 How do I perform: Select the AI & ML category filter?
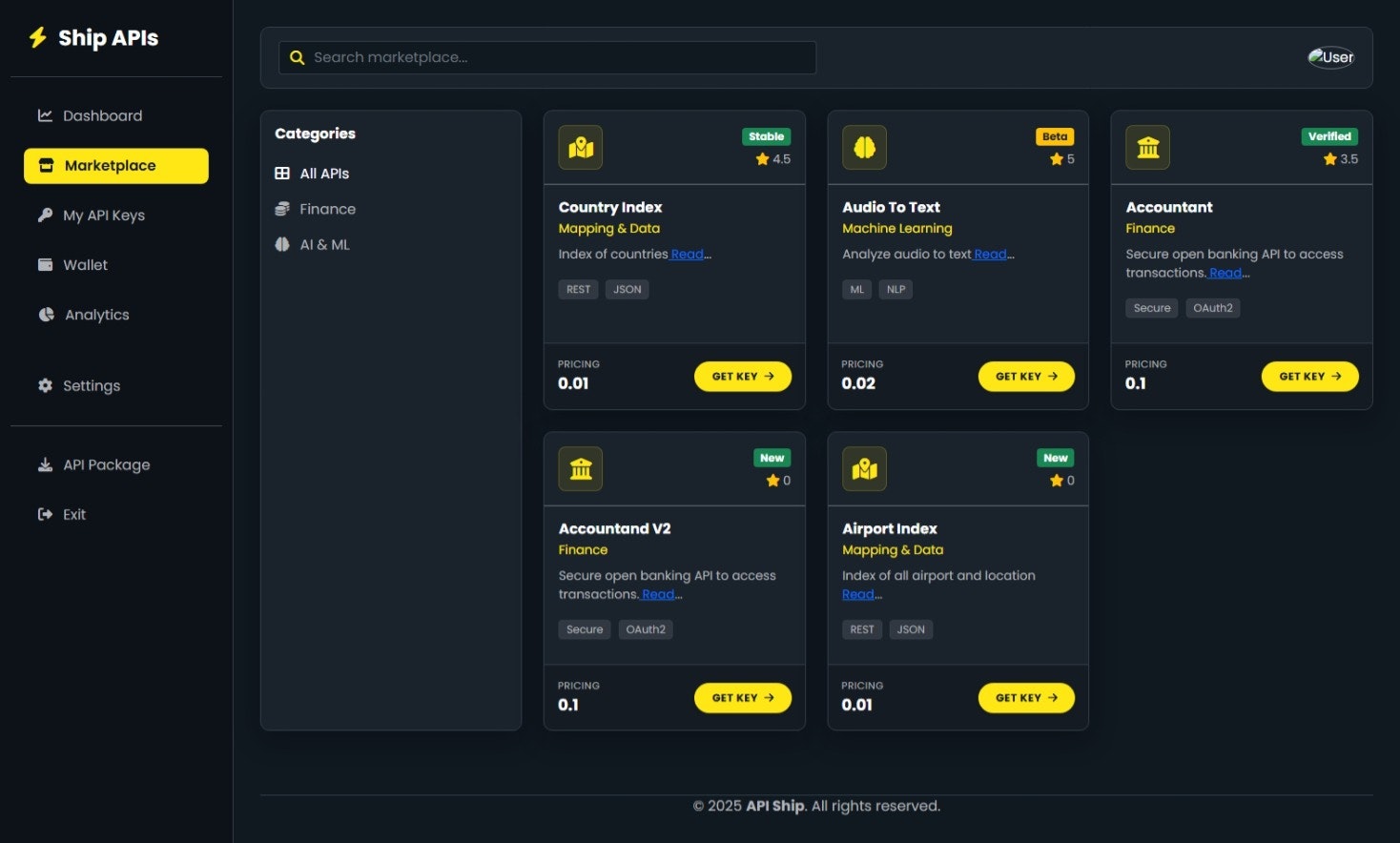[324, 244]
